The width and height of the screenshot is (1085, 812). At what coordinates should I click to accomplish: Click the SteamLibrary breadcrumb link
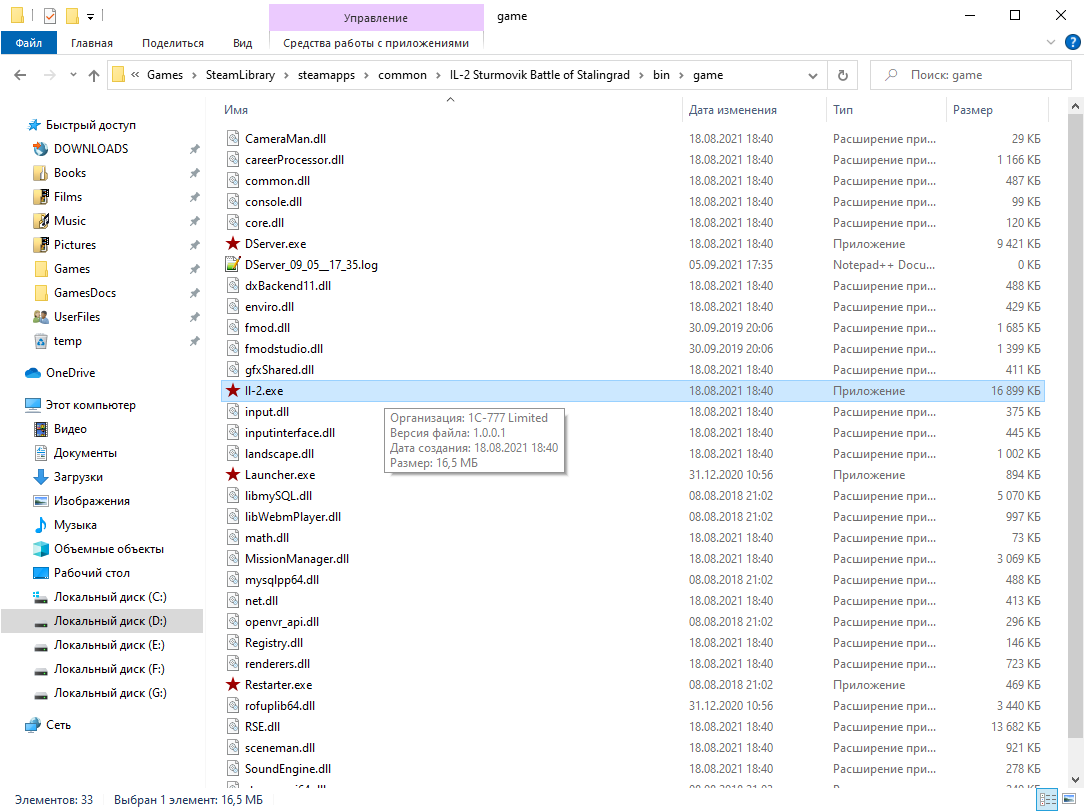[240, 75]
